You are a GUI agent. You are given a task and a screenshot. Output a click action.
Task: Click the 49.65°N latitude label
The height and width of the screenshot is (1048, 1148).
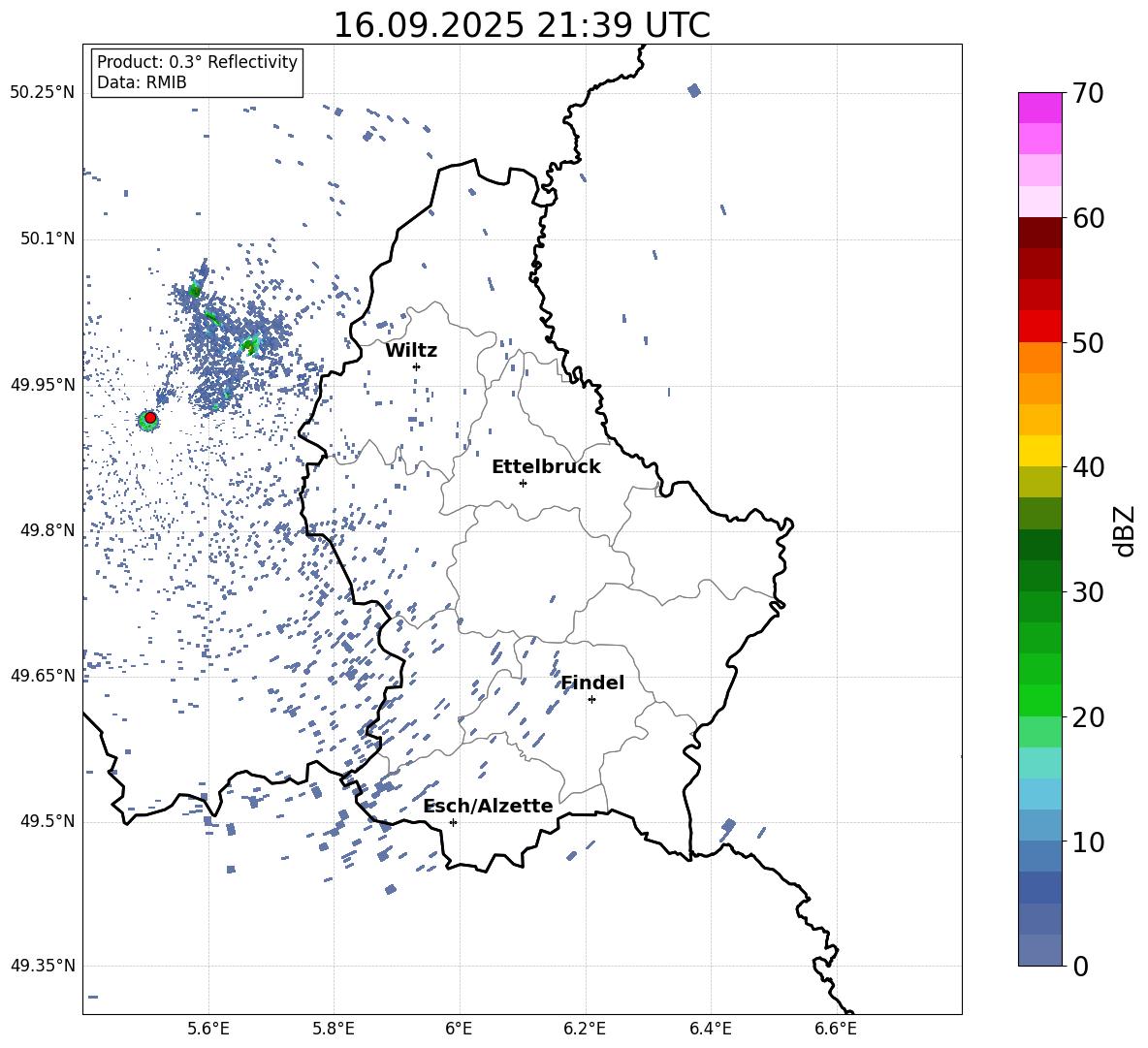coord(43,675)
